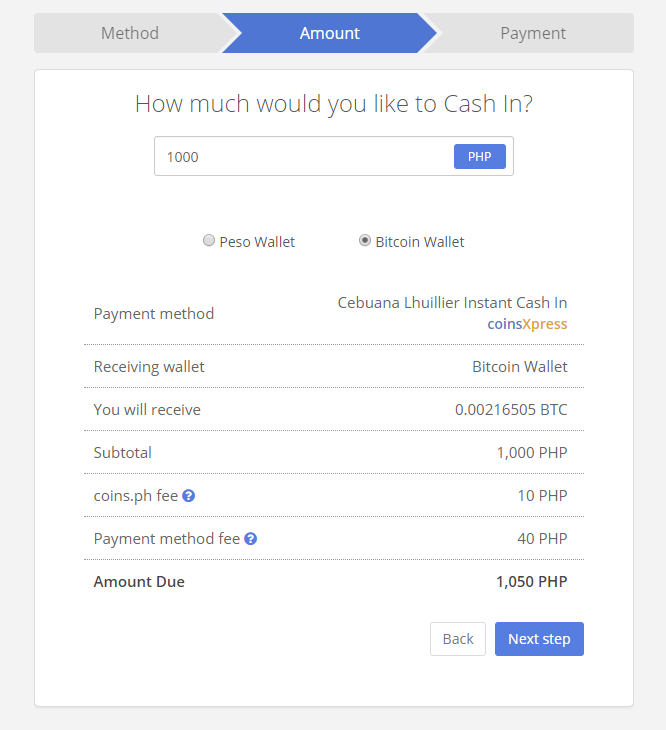Open the coinsXpress link
This screenshot has width=666, height=730.
click(527, 324)
